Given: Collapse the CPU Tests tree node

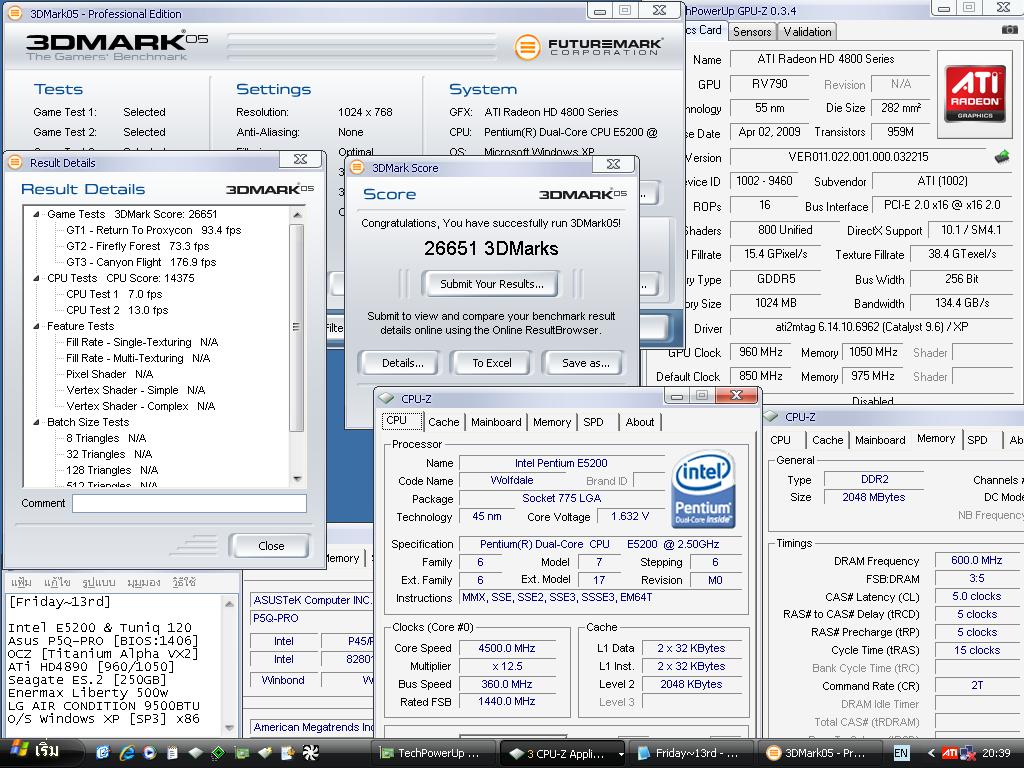Looking at the screenshot, I should (37, 278).
